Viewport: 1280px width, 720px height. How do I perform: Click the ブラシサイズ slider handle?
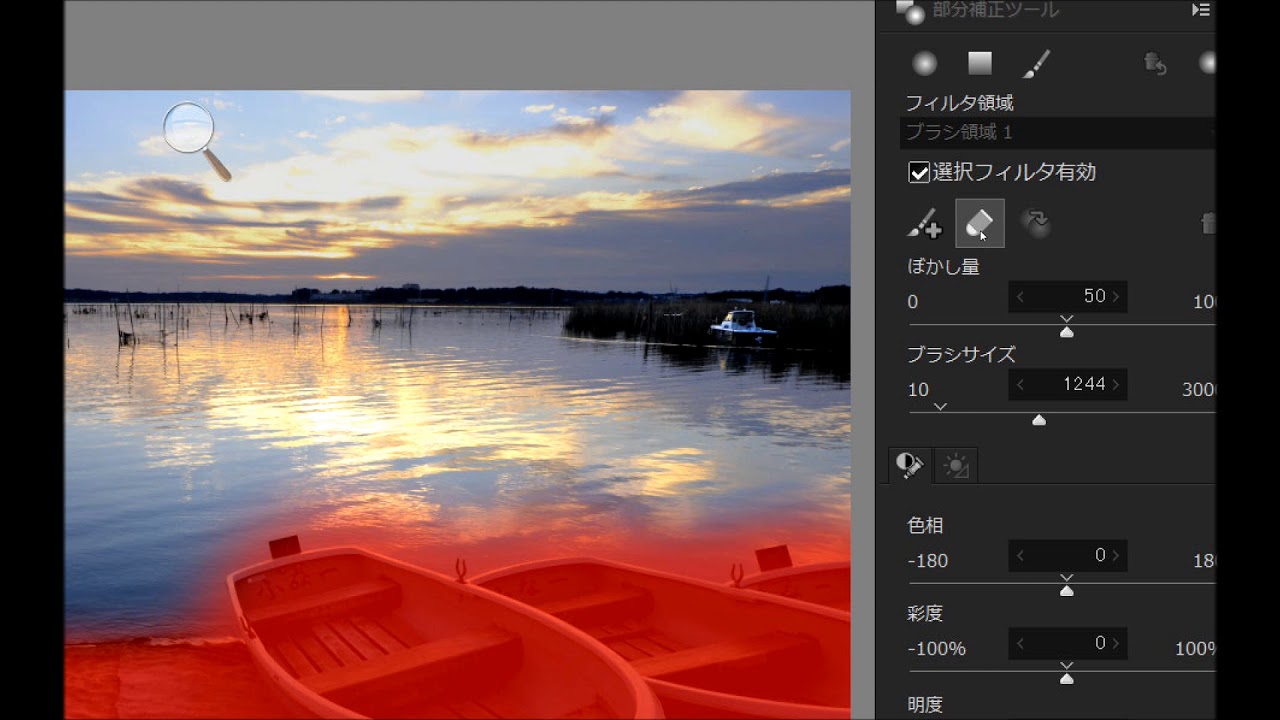[x=1039, y=420]
